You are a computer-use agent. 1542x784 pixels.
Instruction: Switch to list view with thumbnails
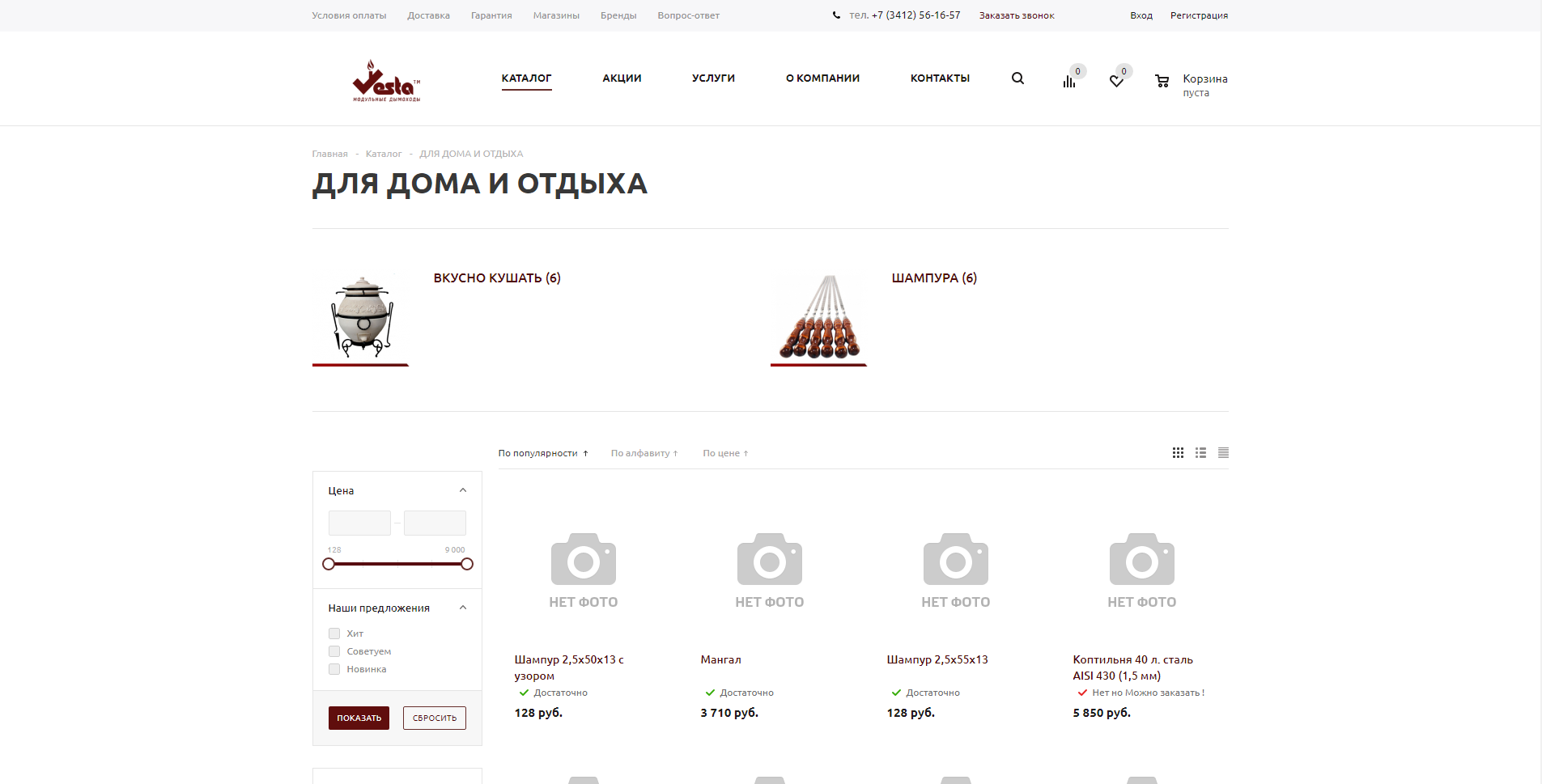1200,453
